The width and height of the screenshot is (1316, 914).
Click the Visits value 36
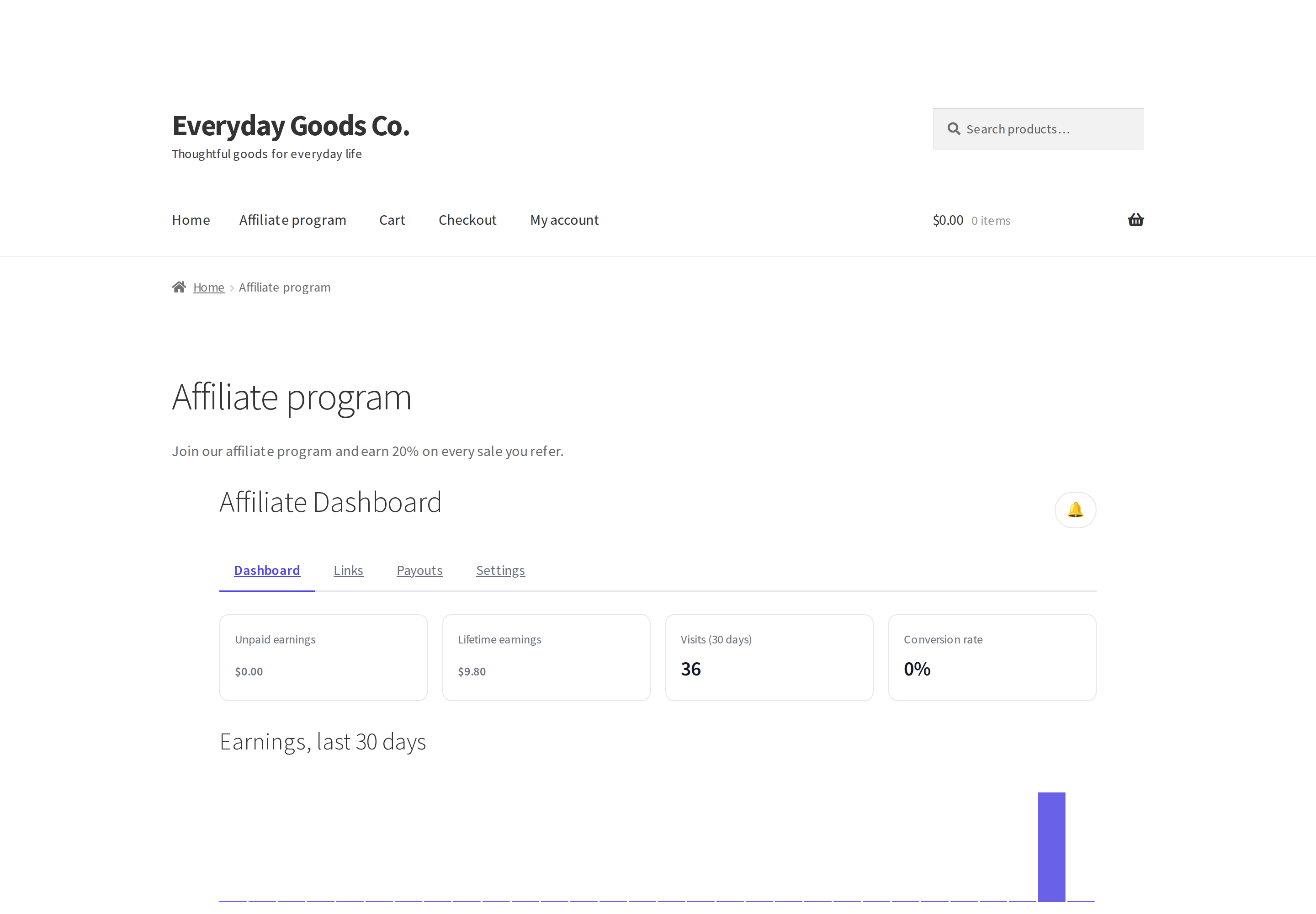690,669
